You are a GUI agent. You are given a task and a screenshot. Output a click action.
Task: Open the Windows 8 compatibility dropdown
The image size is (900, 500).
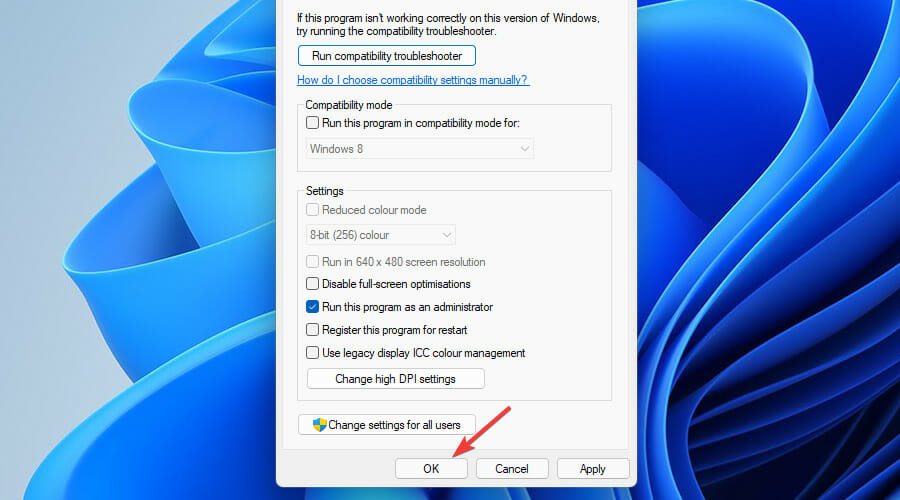pos(420,149)
